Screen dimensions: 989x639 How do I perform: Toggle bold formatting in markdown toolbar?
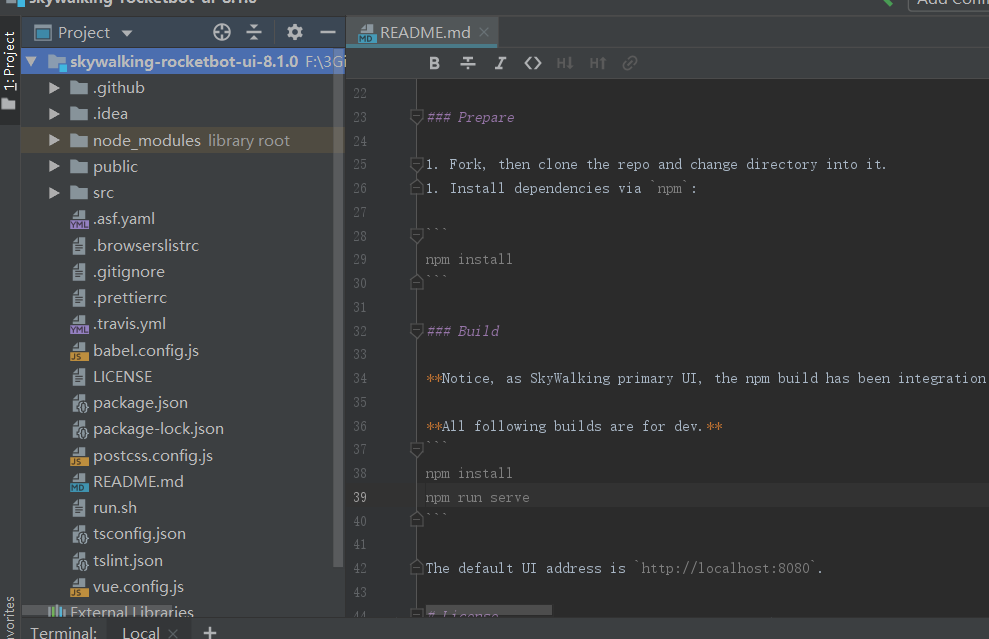[434, 63]
